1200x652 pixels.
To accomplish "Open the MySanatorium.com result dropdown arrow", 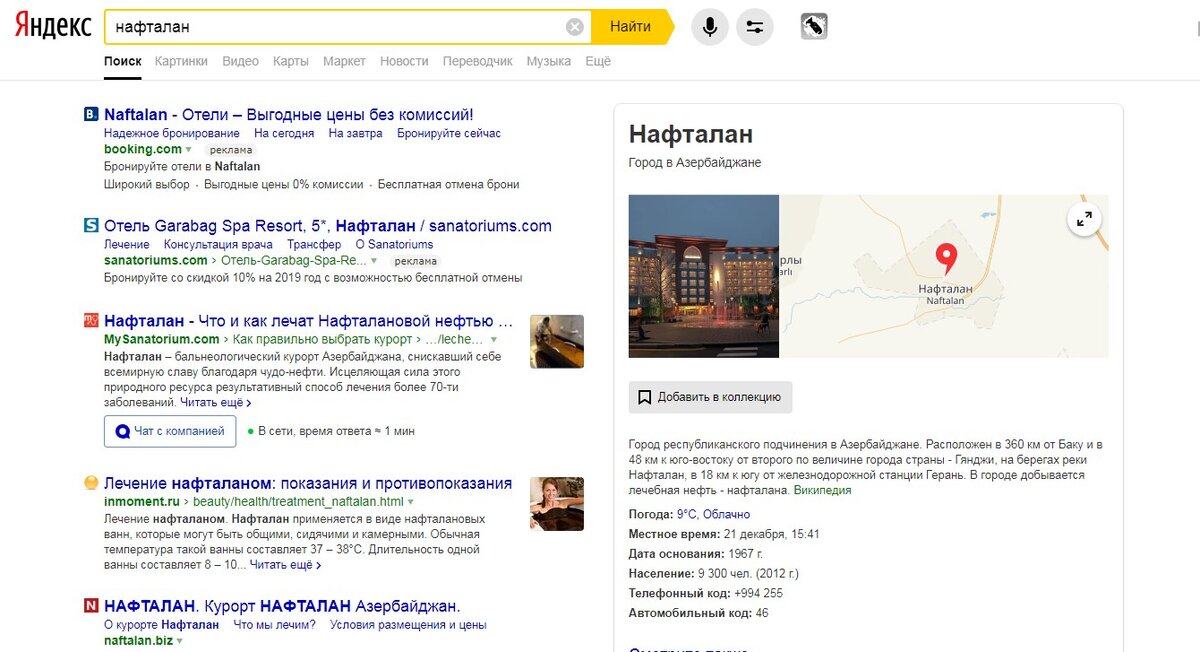I will [x=493, y=340].
